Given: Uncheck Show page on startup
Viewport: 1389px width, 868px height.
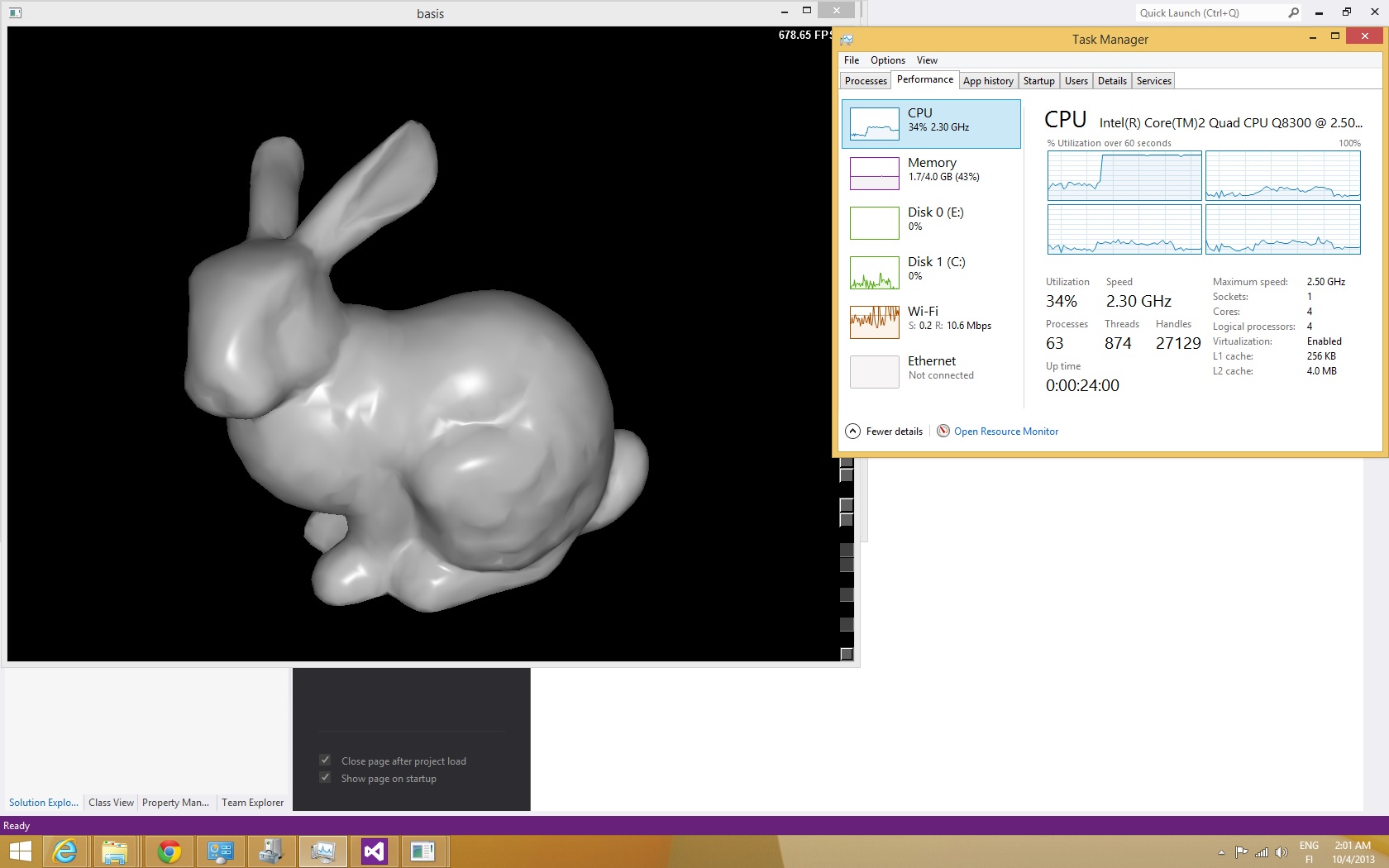Looking at the screenshot, I should pyautogui.click(x=325, y=778).
